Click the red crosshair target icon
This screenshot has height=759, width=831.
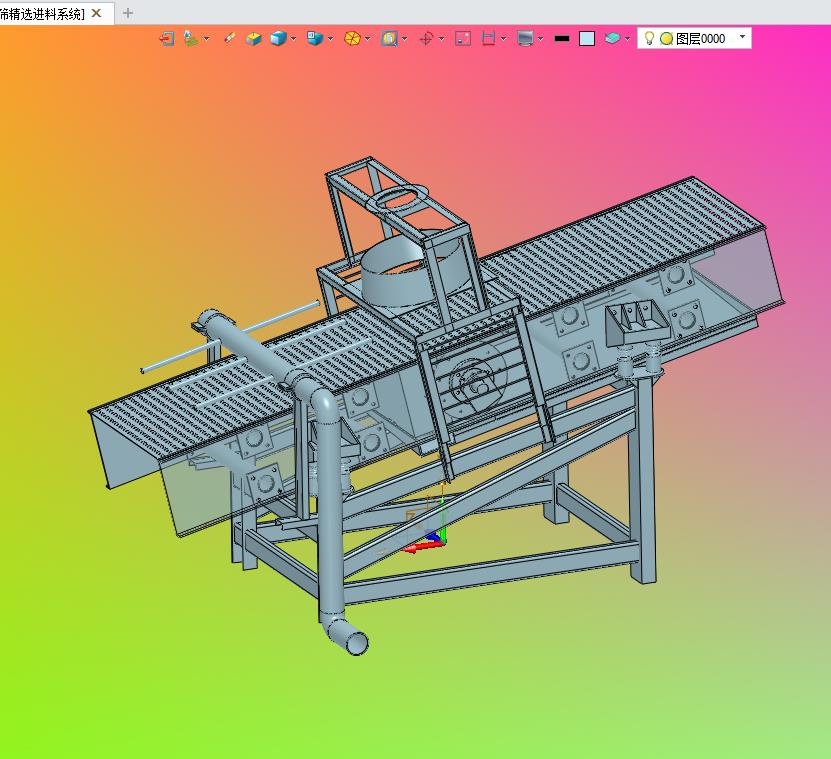coord(426,38)
